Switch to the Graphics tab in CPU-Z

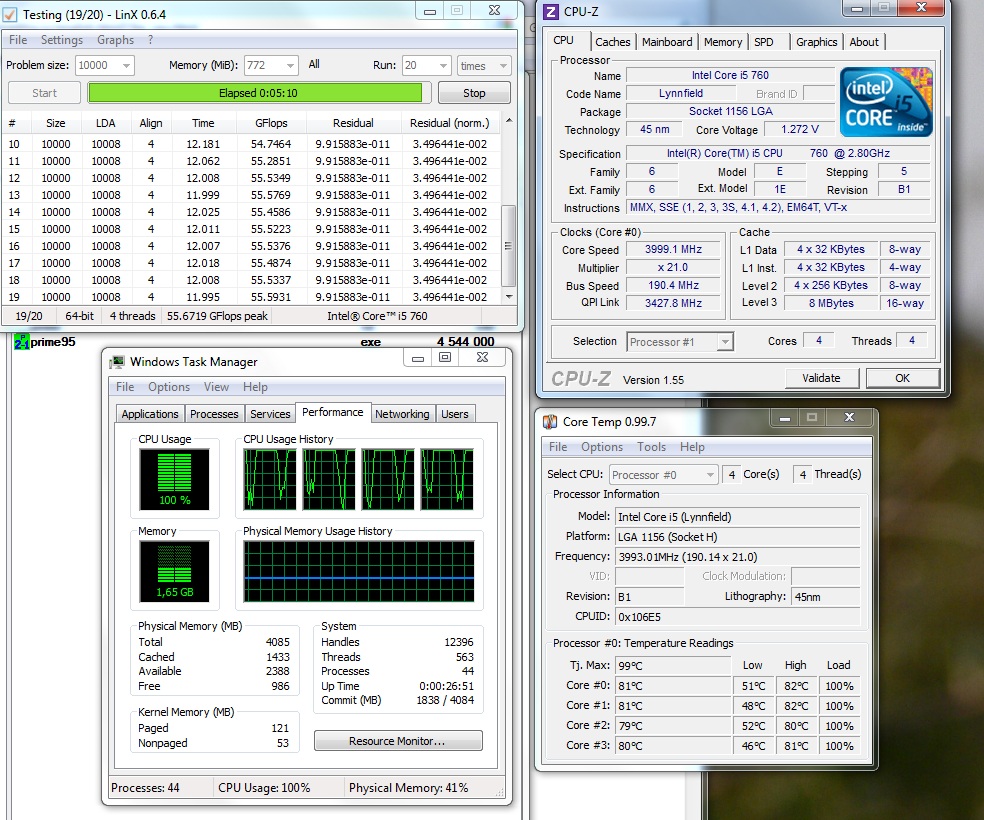pos(816,42)
